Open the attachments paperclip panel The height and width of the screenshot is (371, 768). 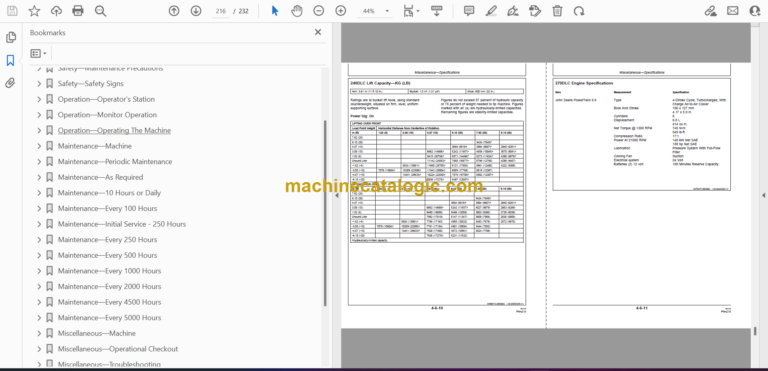click(x=11, y=83)
